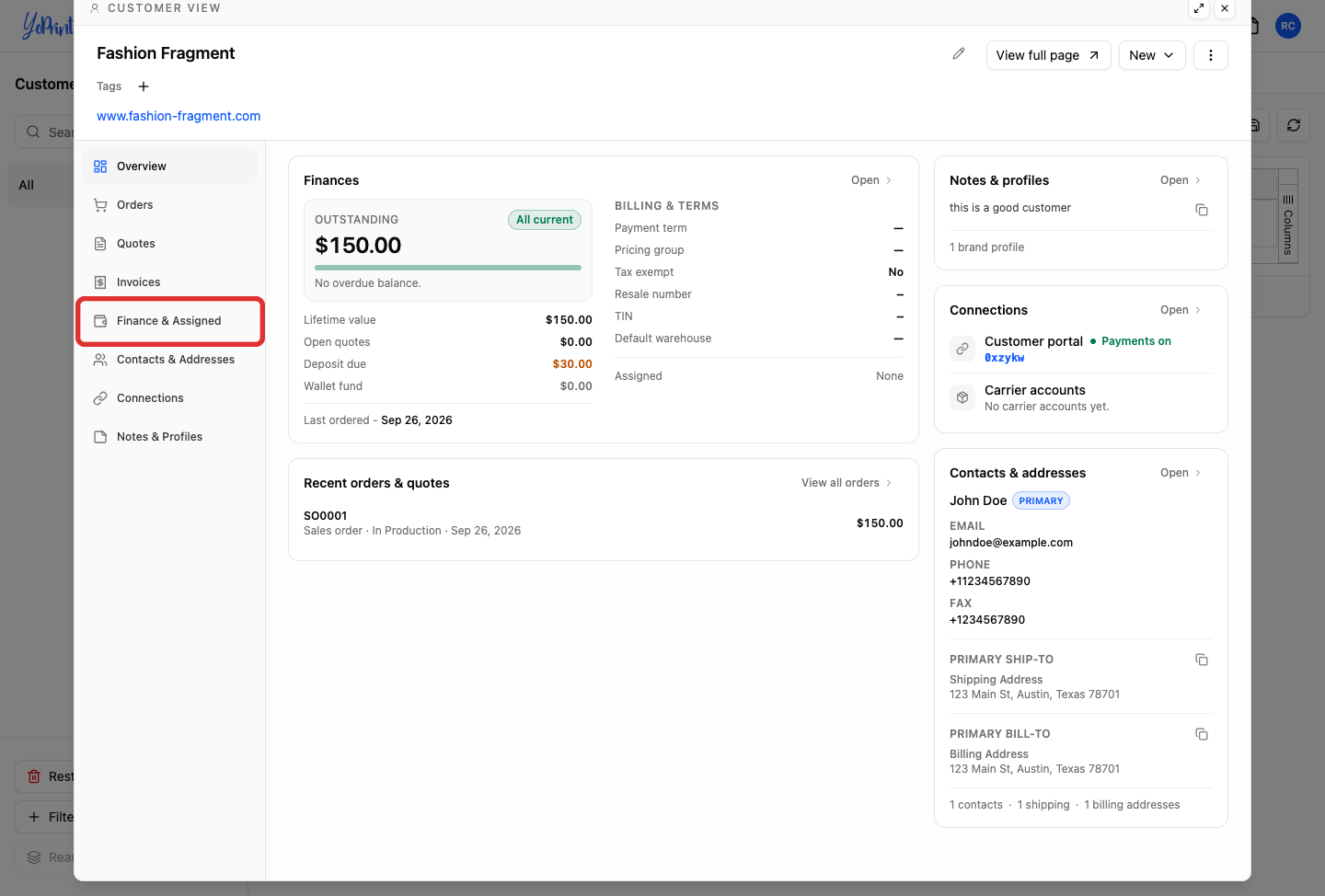1325x896 pixels.
Task: Click the outstanding balance progress bar
Action: tap(448, 268)
